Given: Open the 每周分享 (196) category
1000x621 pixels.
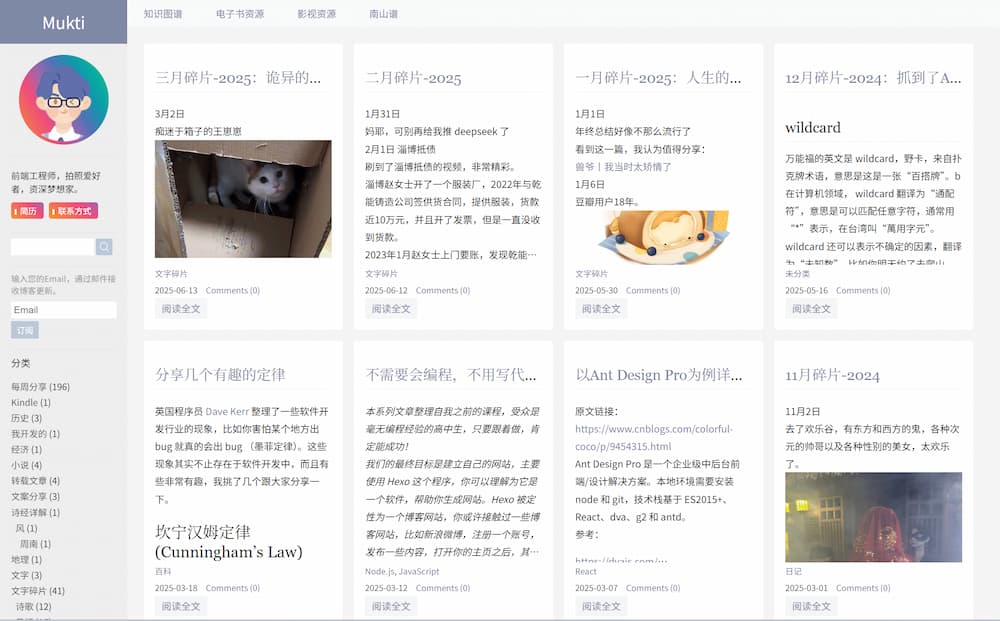Looking at the screenshot, I should click(x=40, y=387).
